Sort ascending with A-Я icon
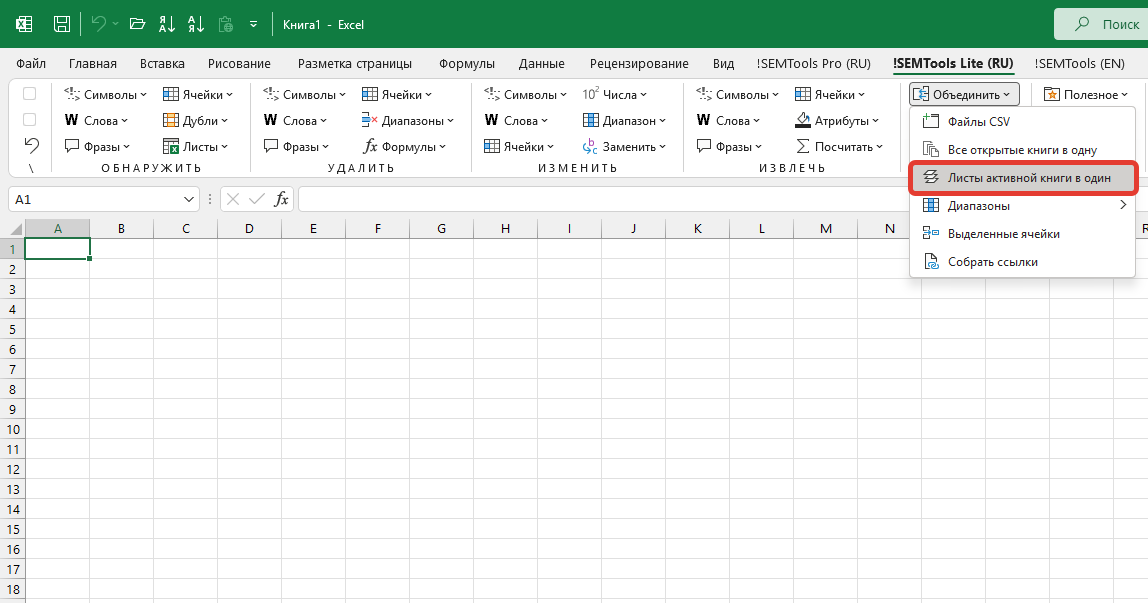The image size is (1148, 603). click(x=167, y=24)
